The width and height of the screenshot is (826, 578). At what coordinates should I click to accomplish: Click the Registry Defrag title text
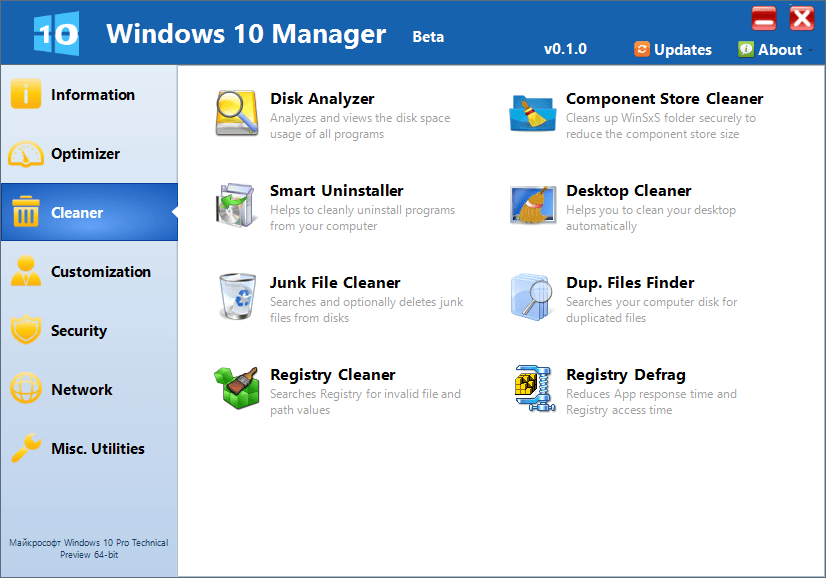625,375
